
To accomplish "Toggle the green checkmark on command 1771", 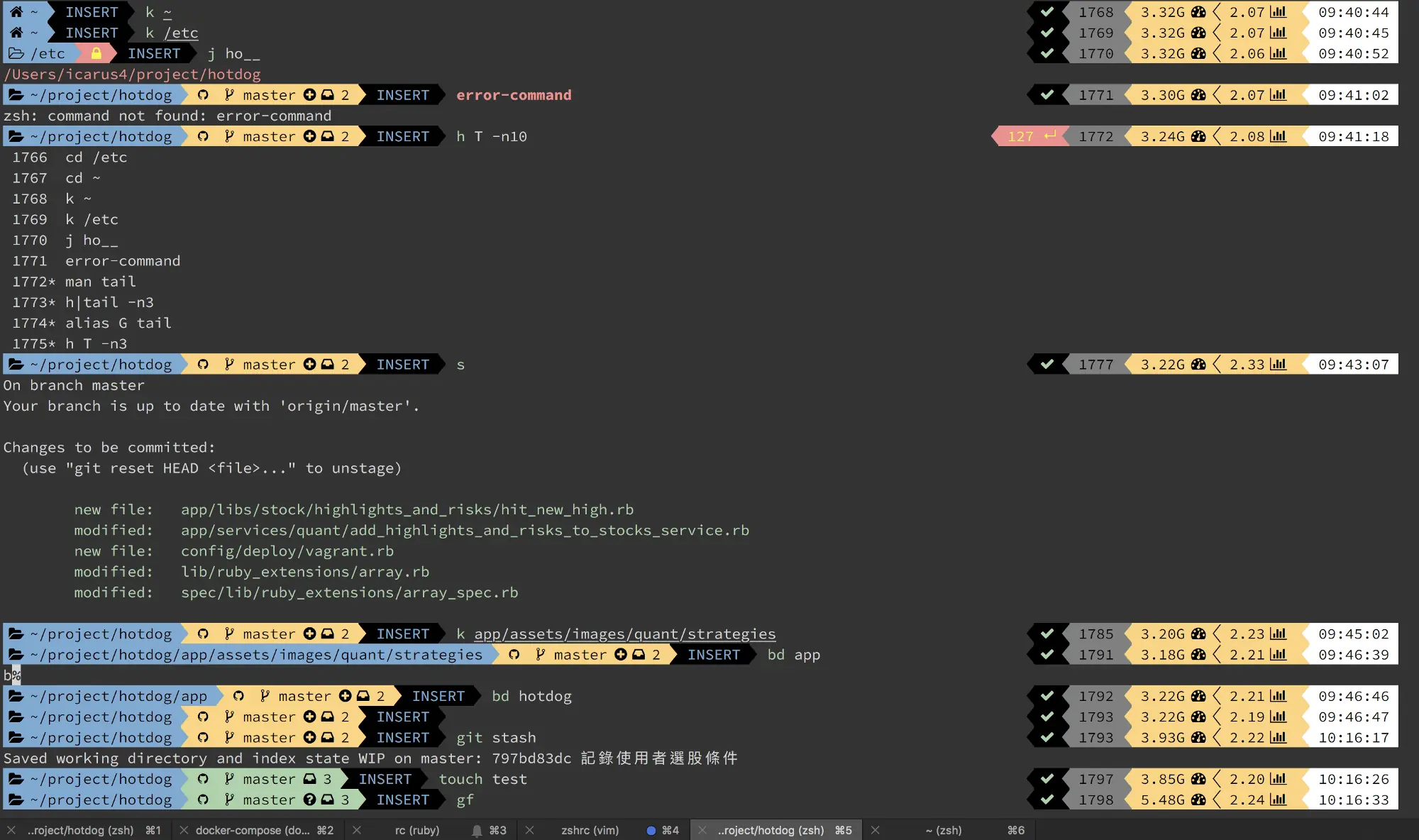I will (1047, 94).
